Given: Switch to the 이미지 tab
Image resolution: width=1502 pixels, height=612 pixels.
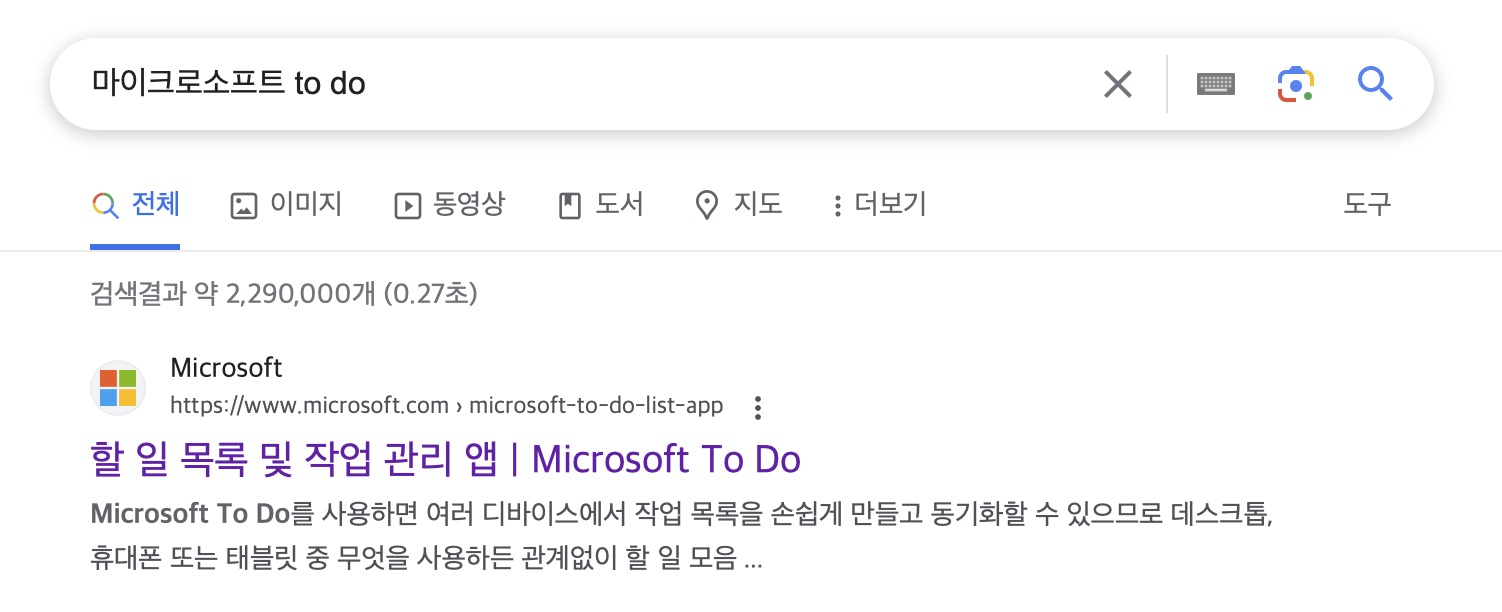Looking at the screenshot, I should (286, 206).
